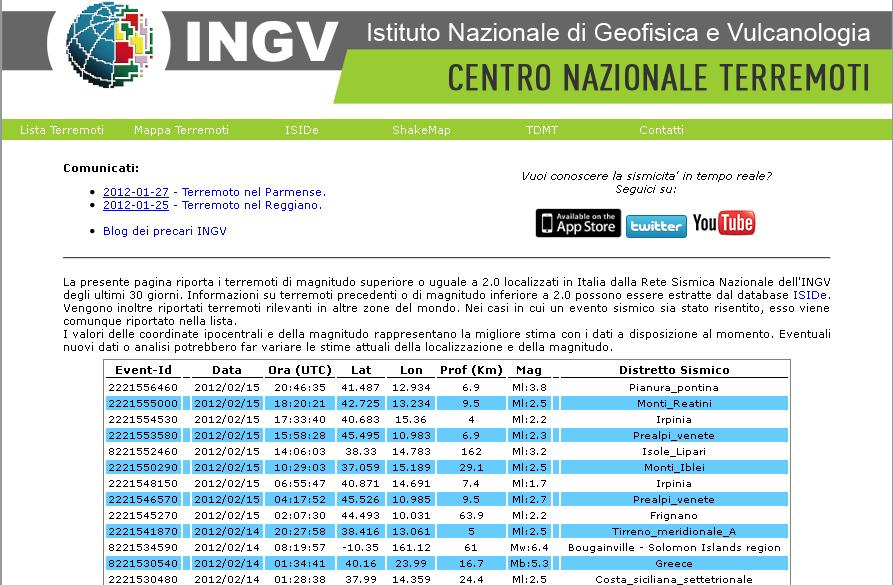Click the 14:06:03 time cell
The height and width of the screenshot is (585, 893).
[300, 451]
